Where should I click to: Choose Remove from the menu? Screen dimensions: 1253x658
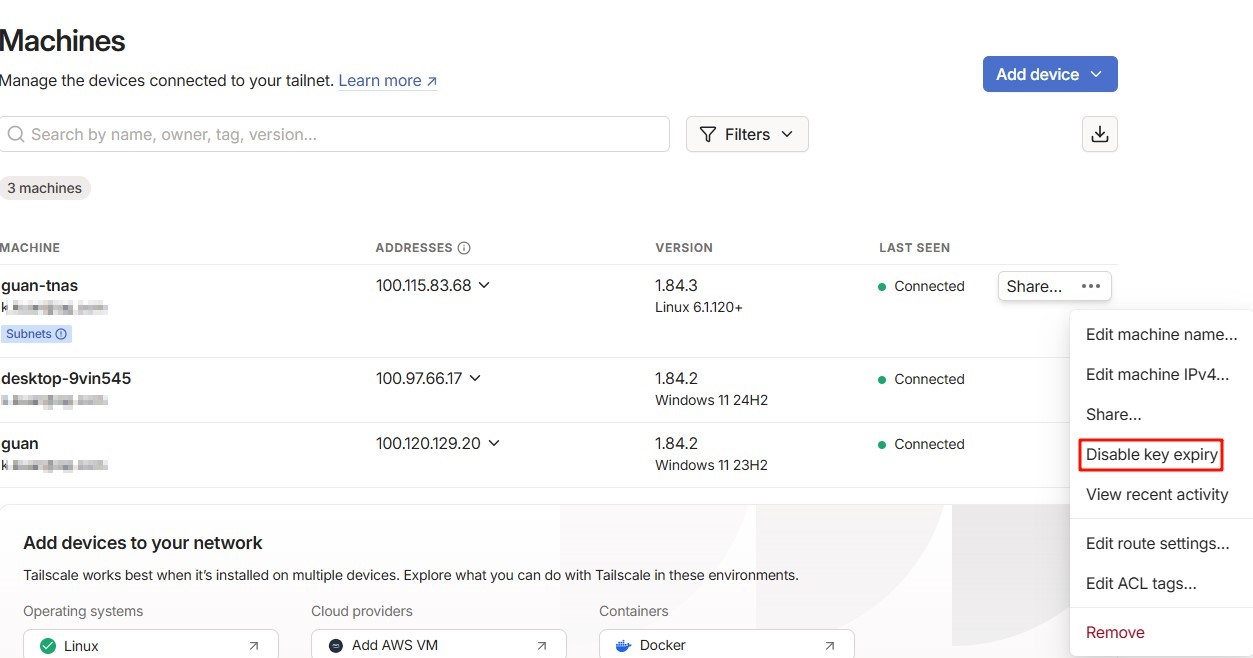click(x=1161, y=632)
